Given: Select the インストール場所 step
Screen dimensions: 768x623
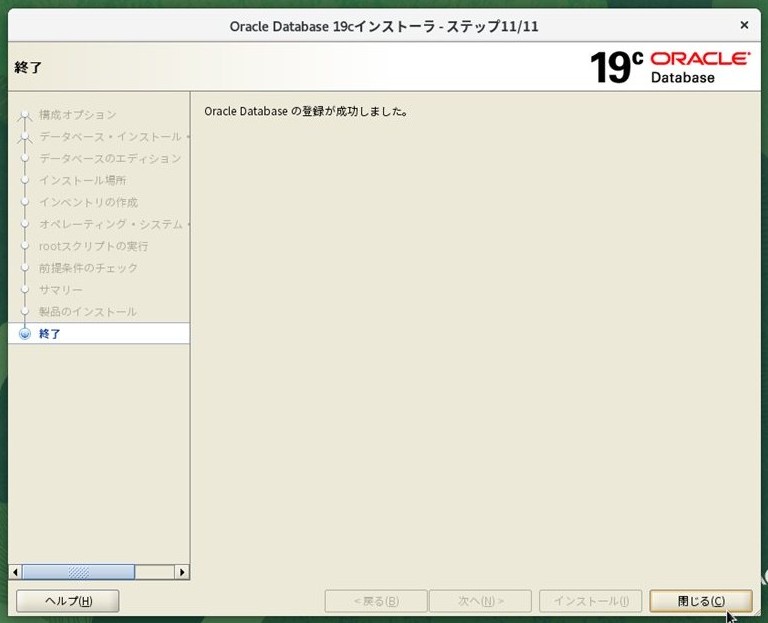Looking at the screenshot, I should tap(83, 180).
